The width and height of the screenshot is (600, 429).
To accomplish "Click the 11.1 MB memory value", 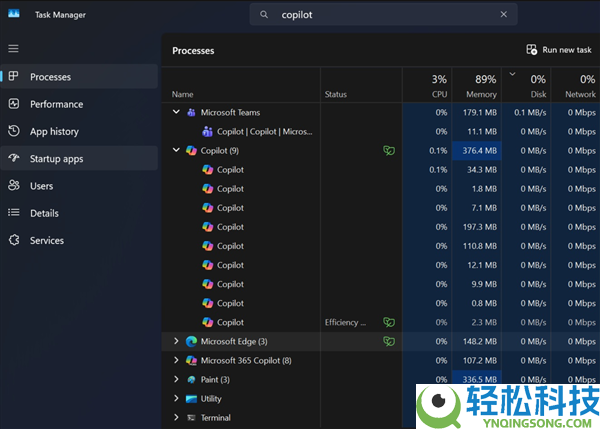I will tap(482, 132).
